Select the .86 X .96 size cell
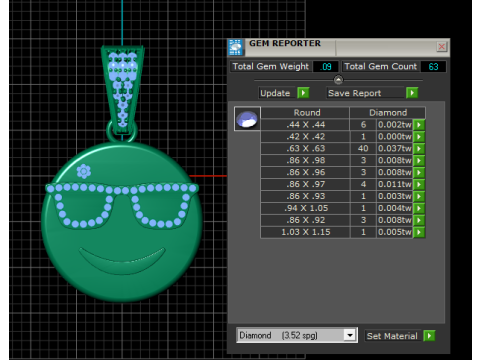 305,172
